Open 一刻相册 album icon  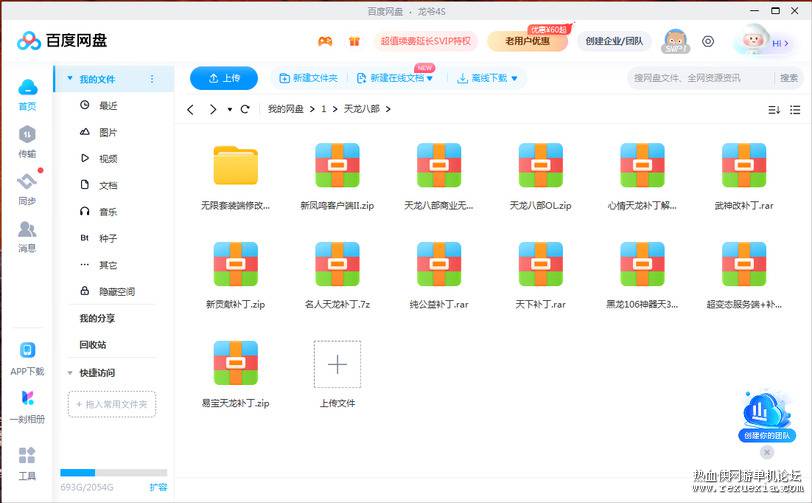pos(27,398)
